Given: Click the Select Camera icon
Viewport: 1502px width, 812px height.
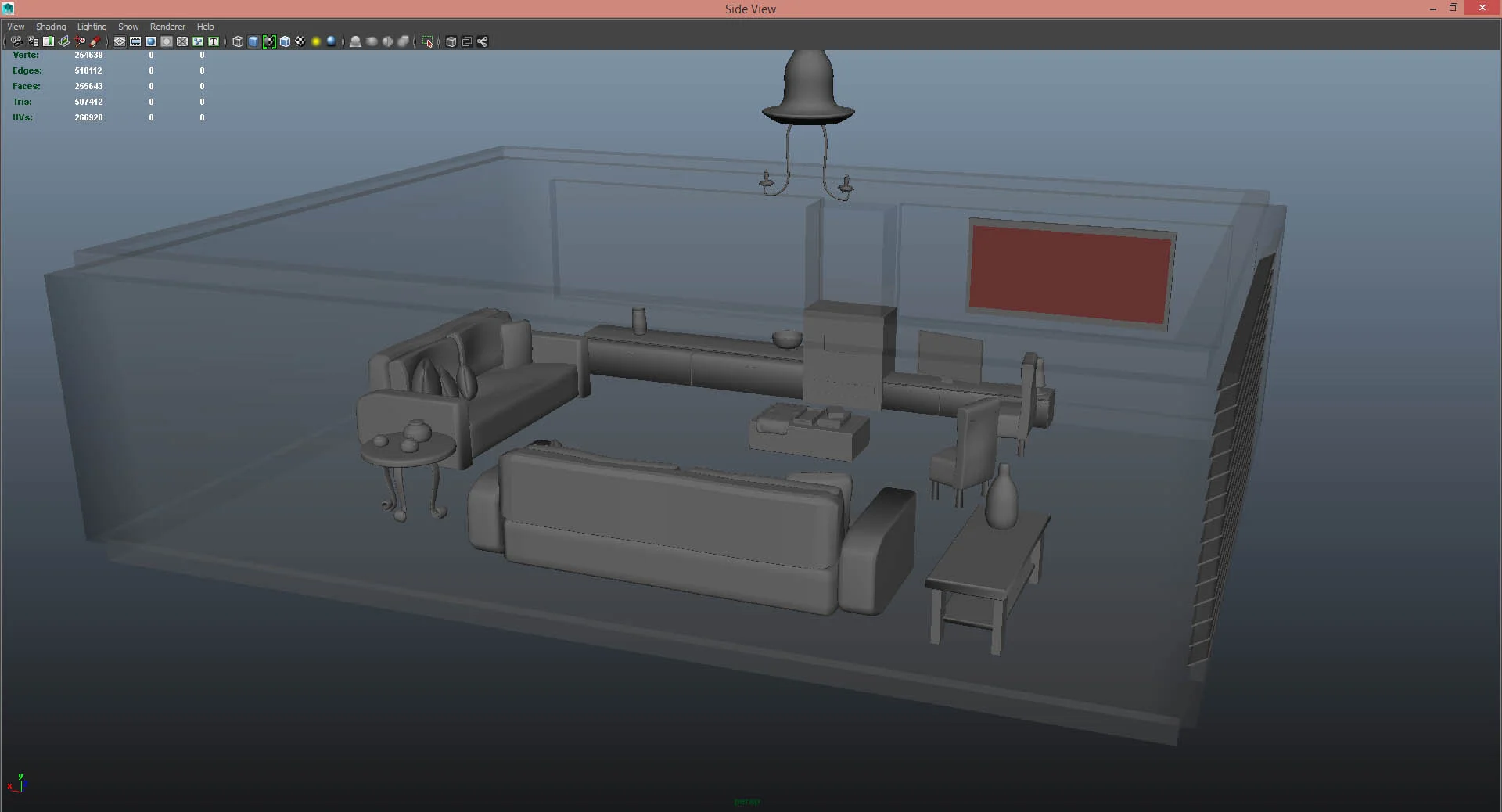Looking at the screenshot, I should pyautogui.click(x=16, y=41).
